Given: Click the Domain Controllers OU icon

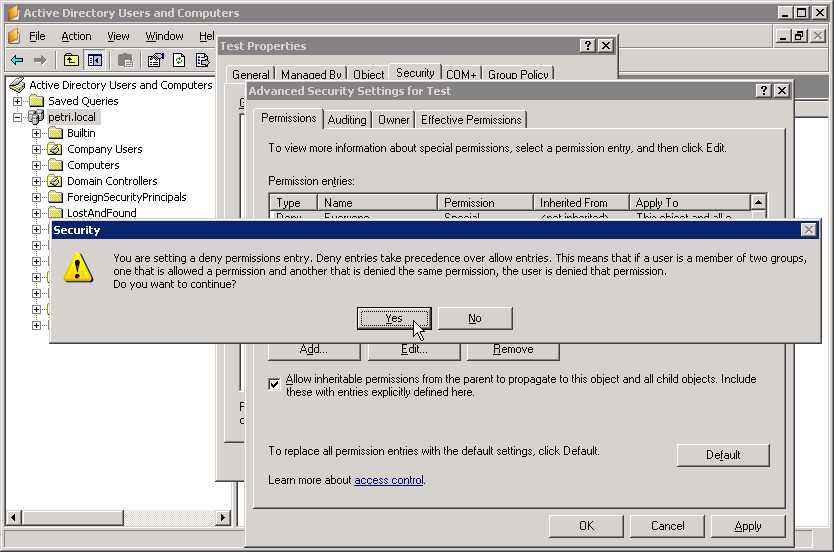Looking at the screenshot, I should pos(55,181).
